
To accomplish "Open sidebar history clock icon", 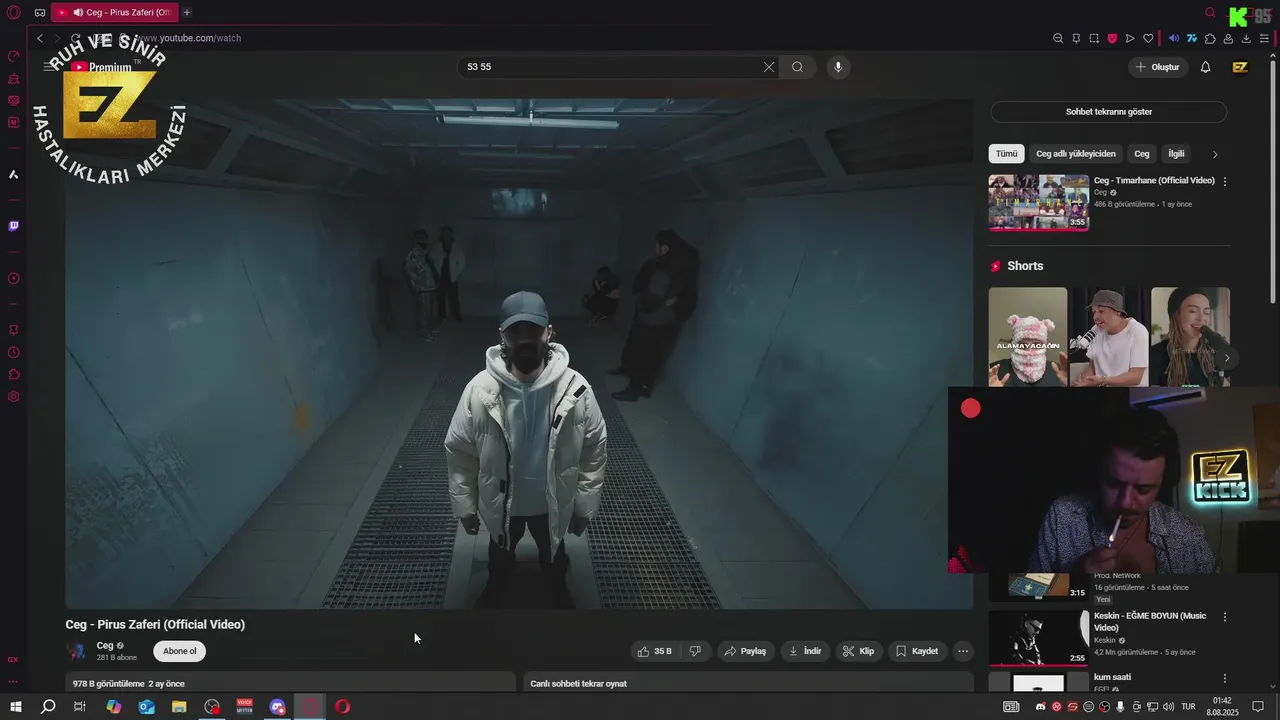I will [14, 352].
